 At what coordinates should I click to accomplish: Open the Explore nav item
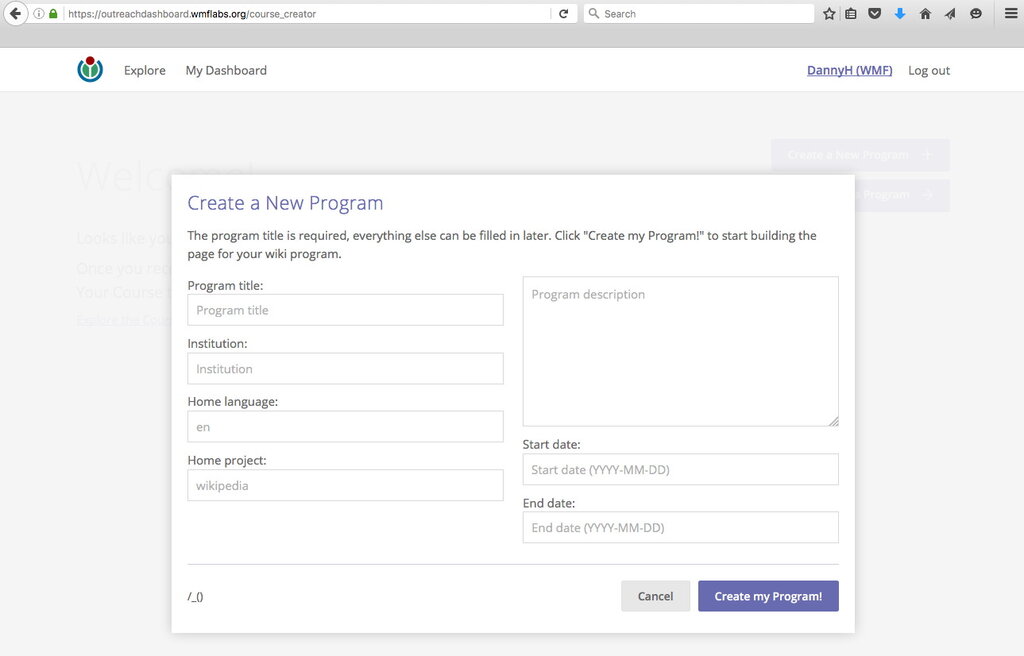point(144,71)
